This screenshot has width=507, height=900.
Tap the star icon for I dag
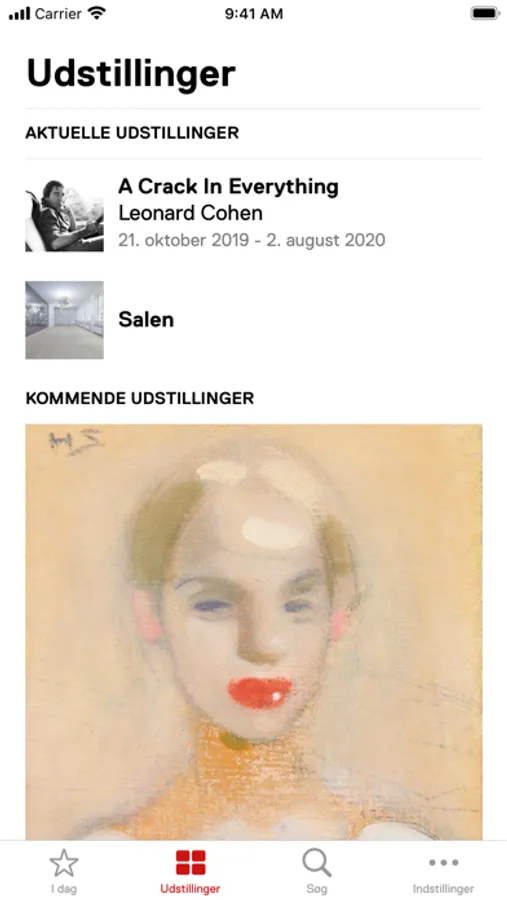[x=64, y=863]
